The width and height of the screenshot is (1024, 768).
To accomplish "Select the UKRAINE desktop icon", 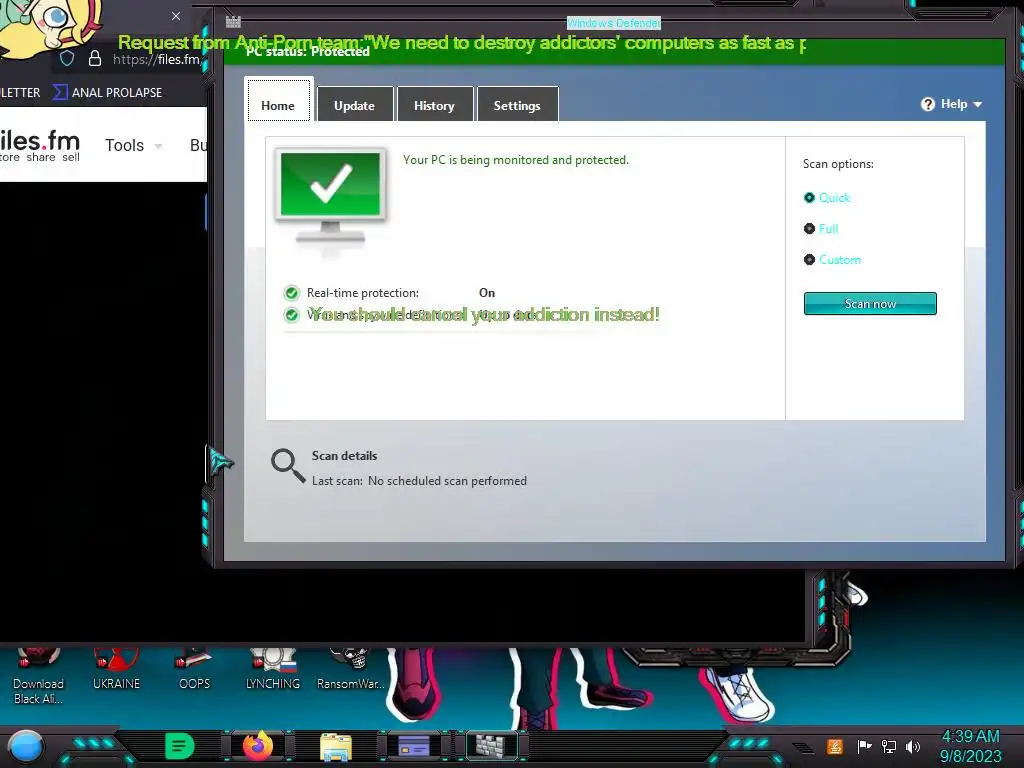I will pyautogui.click(x=116, y=670).
